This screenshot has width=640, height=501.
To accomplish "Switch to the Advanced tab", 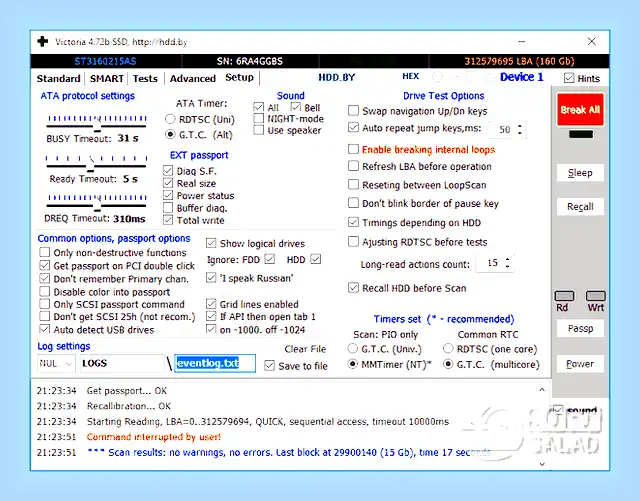I will coord(193,78).
